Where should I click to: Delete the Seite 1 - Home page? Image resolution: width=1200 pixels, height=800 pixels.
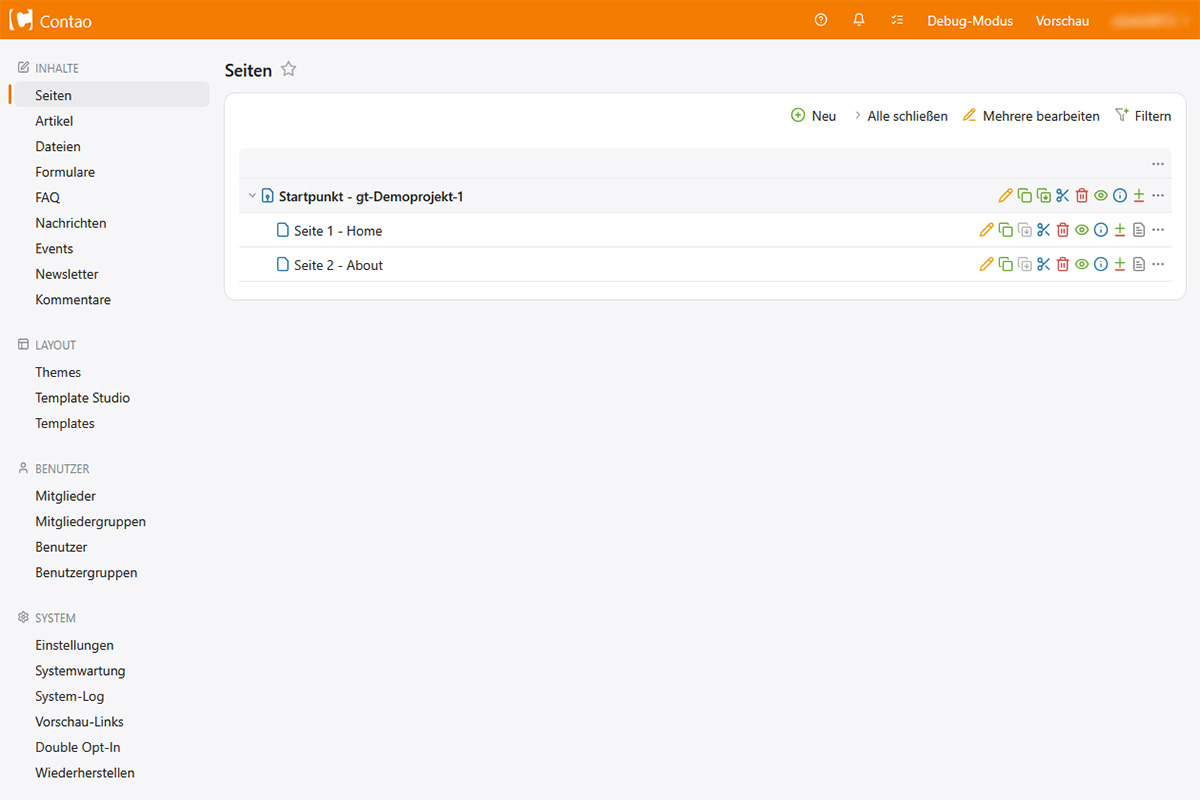(1063, 230)
